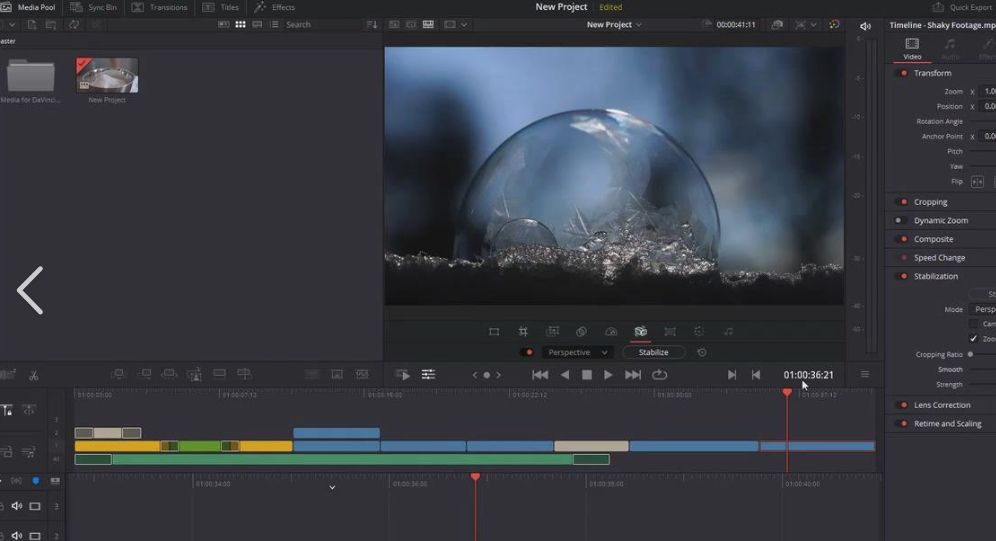This screenshot has height=541, width=996.
Task: Expand the Composite section in Inspector
Action: tap(933, 239)
